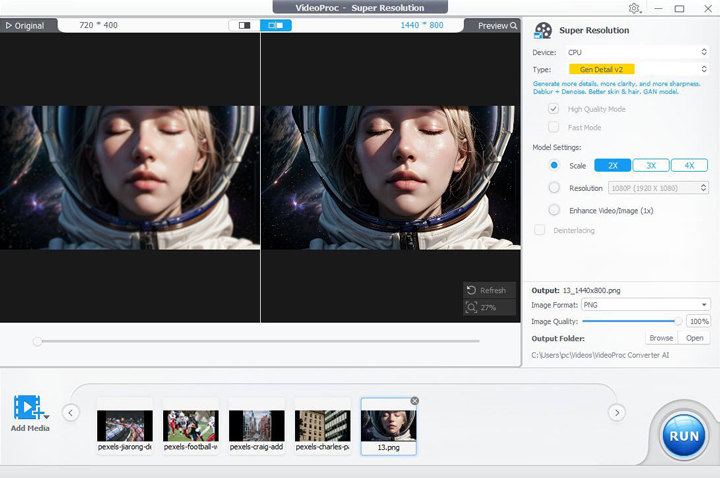Open the Device dropdown

click(635, 52)
